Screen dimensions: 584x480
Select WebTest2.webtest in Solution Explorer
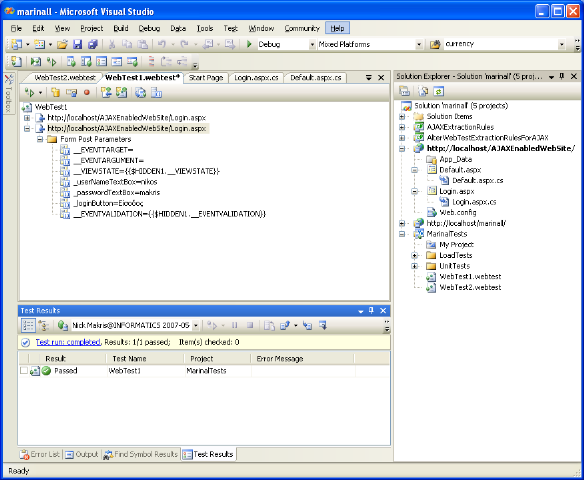coord(470,287)
